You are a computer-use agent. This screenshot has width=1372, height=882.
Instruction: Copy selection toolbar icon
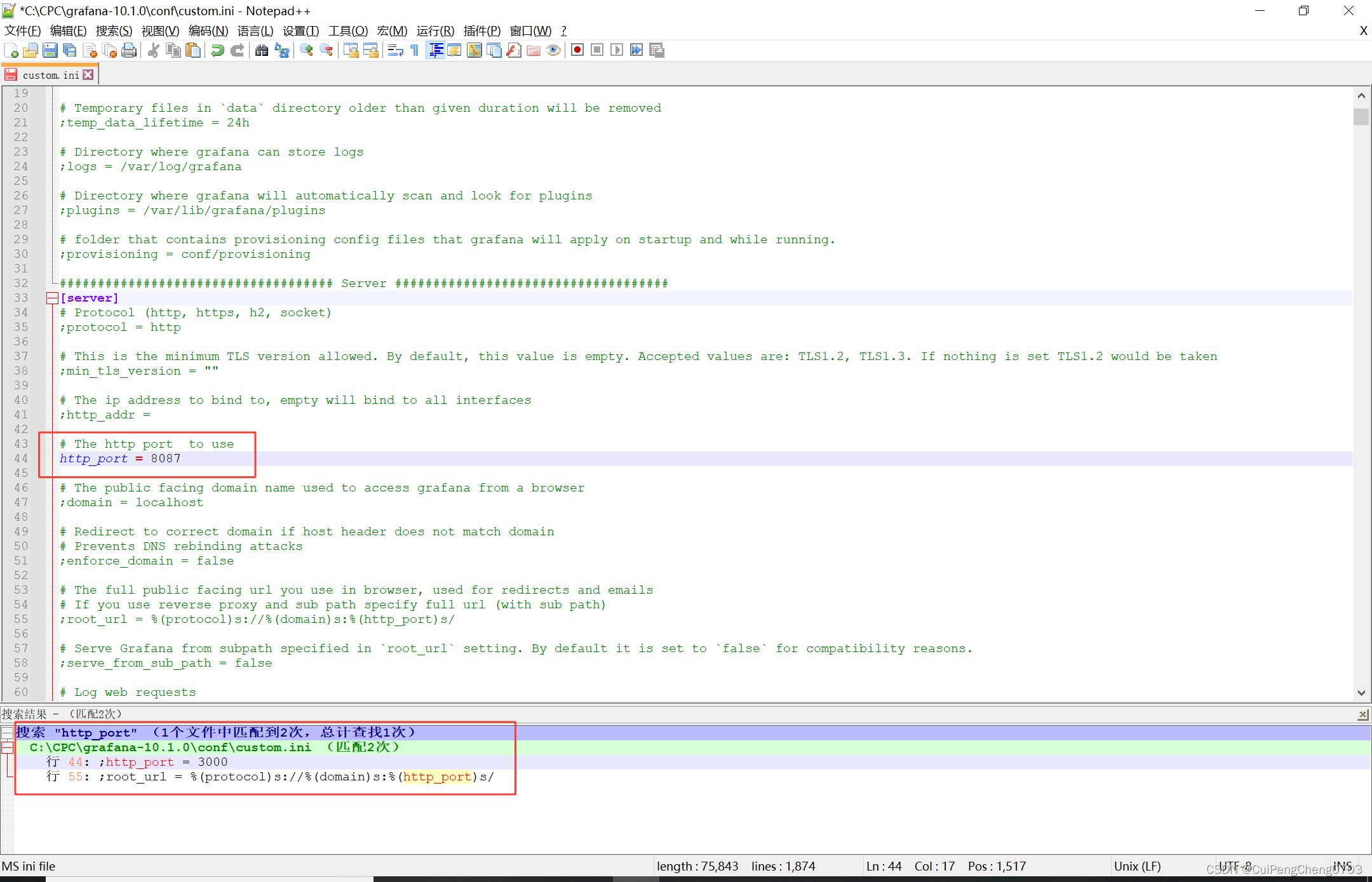[x=173, y=50]
